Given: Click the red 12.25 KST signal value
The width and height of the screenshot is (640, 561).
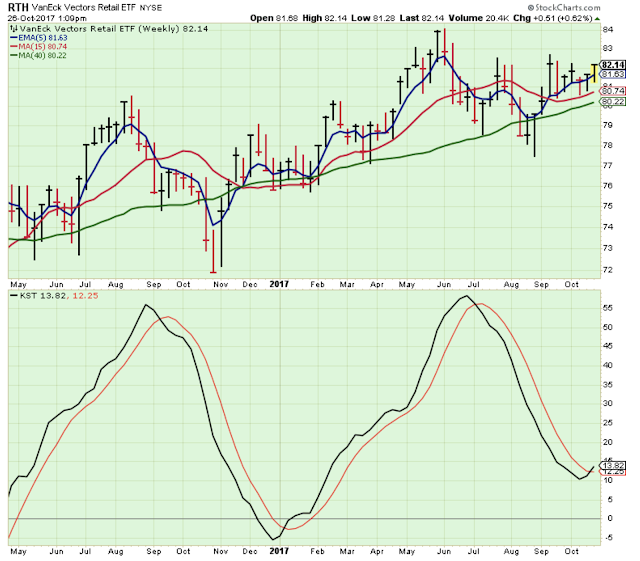Looking at the screenshot, I should pos(85,296).
